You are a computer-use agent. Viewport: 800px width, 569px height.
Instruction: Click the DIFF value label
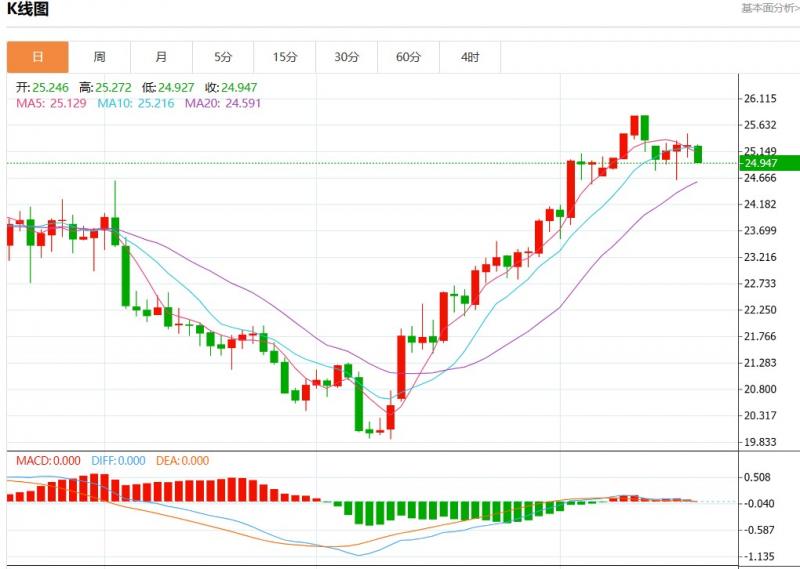pos(118,461)
